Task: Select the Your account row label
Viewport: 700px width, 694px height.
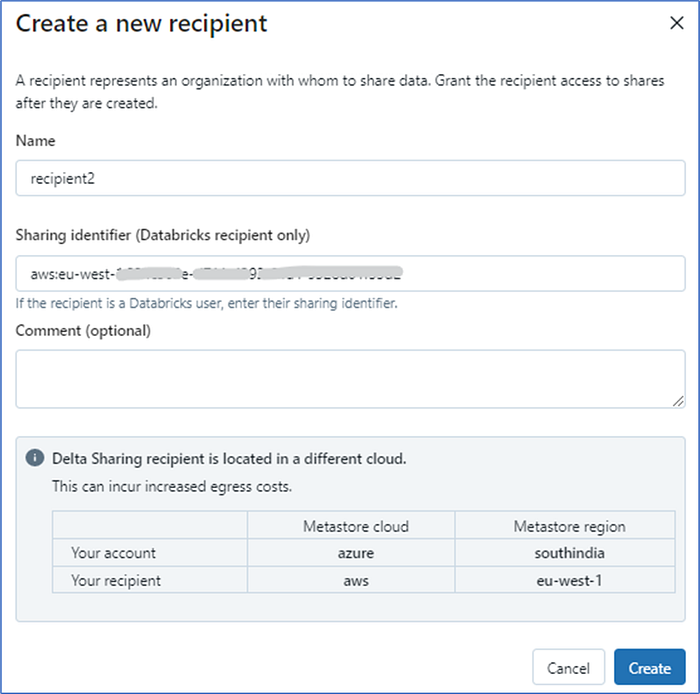Action: 113,552
